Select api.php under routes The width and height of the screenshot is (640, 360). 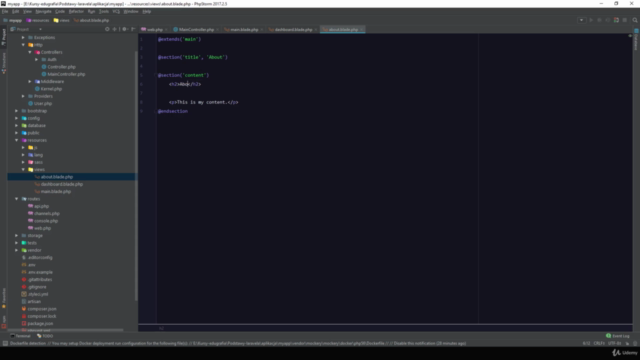38,206
